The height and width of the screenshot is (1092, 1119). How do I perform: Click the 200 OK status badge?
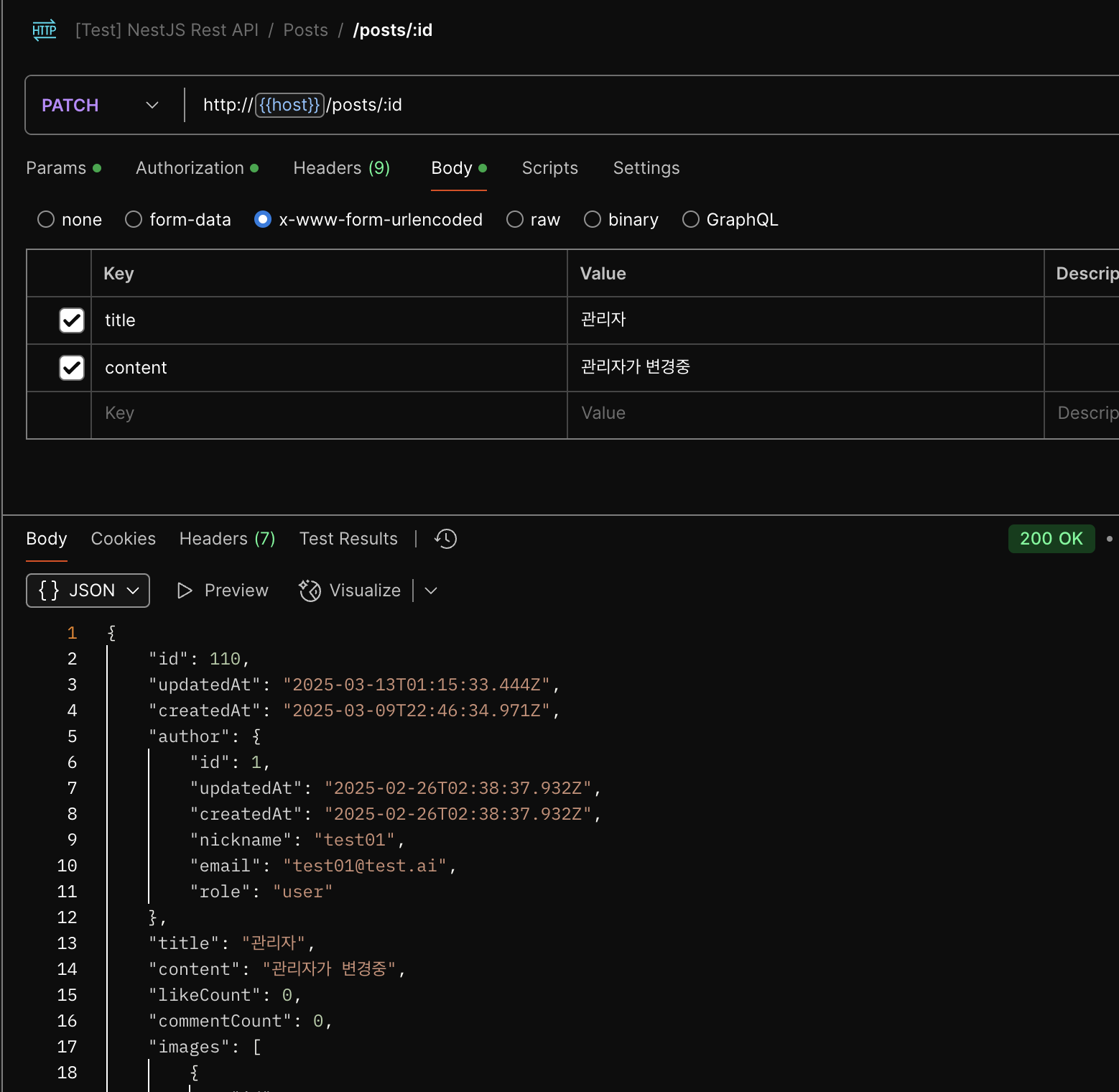pyautogui.click(x=1051, y=539)
